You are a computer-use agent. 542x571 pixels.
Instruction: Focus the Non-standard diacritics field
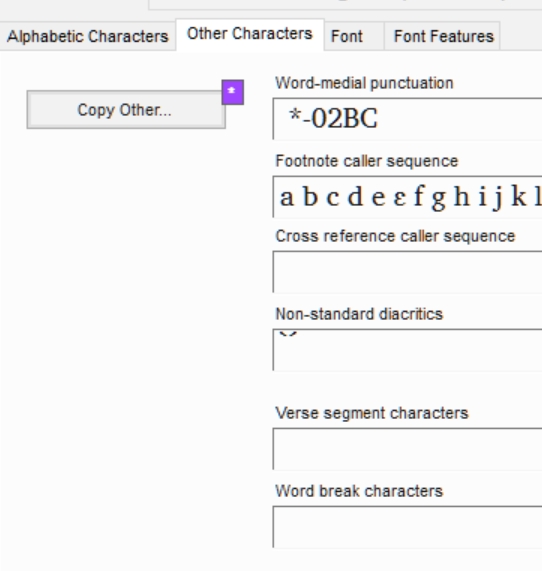(x=407, y=350)
